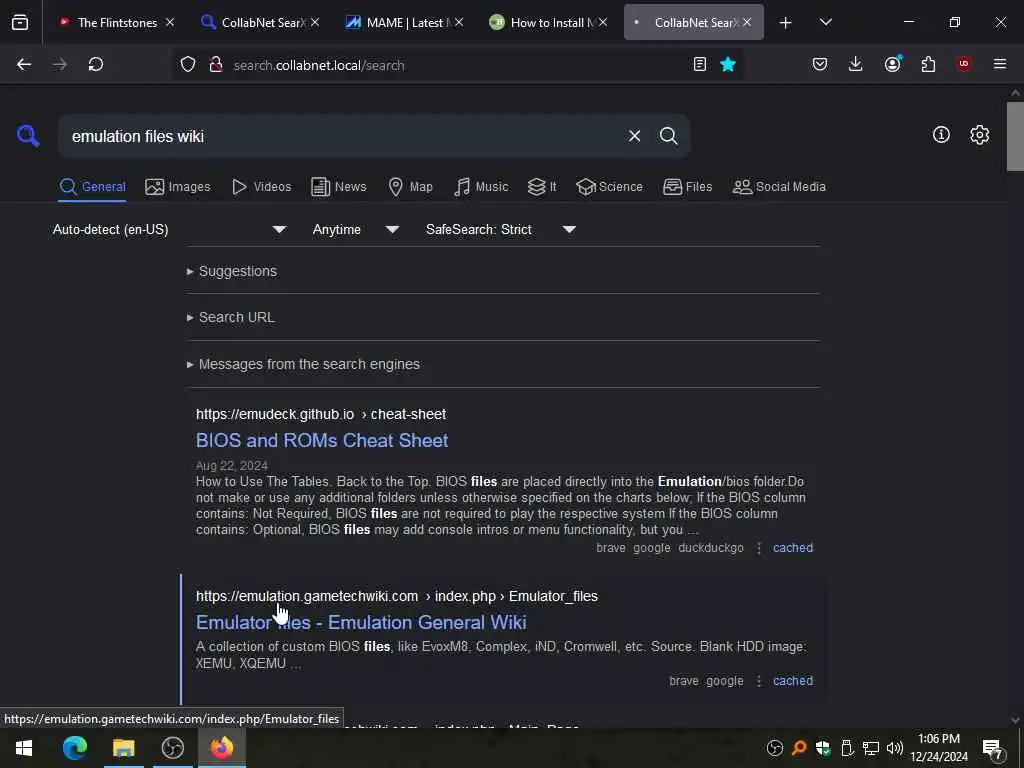Open Emulator files - Emulation General Wiki link
The height and width of the screenshot is (768, 1024).
[361, 622]
